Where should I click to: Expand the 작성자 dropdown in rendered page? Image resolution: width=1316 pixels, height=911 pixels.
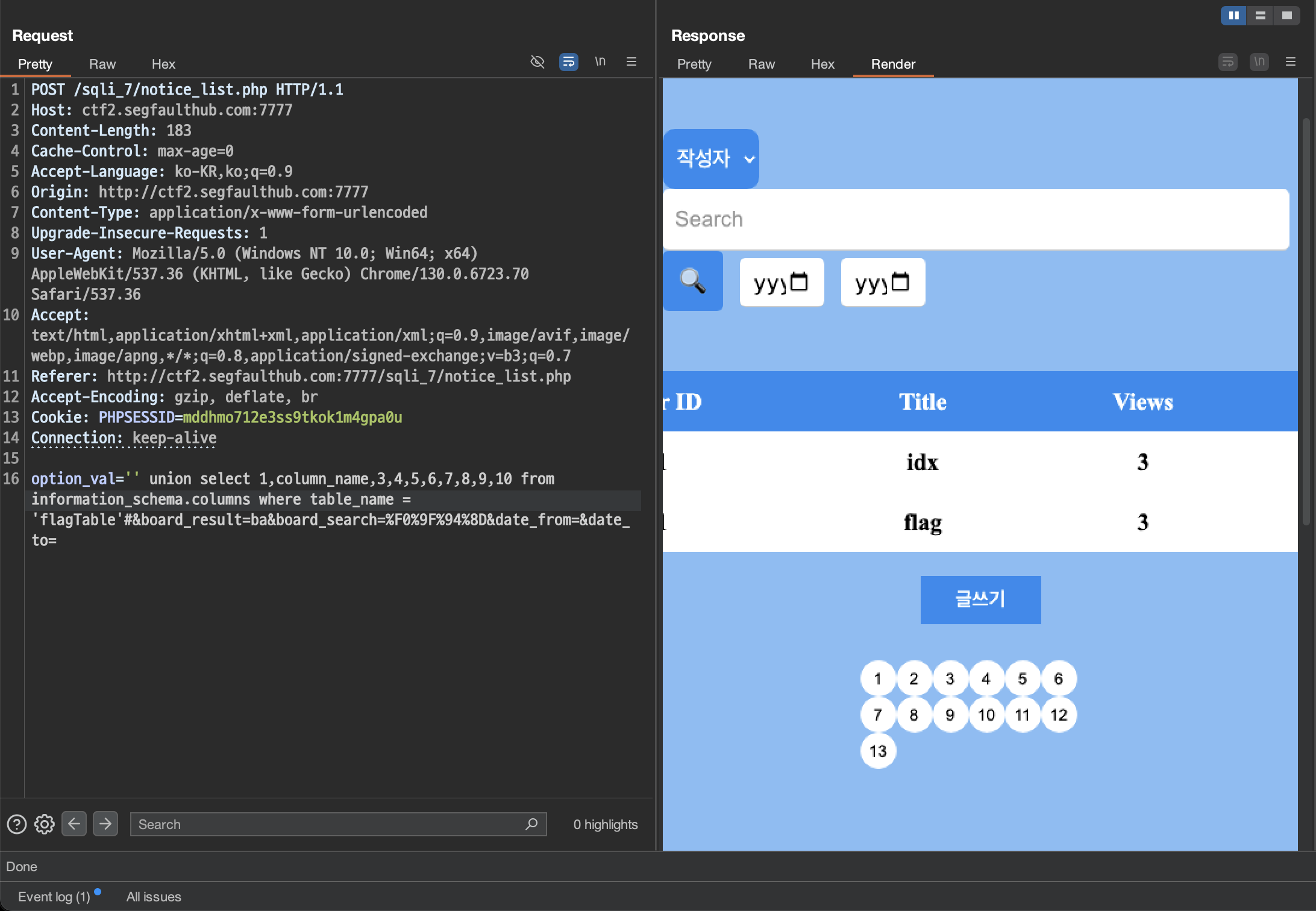(711, 158)
